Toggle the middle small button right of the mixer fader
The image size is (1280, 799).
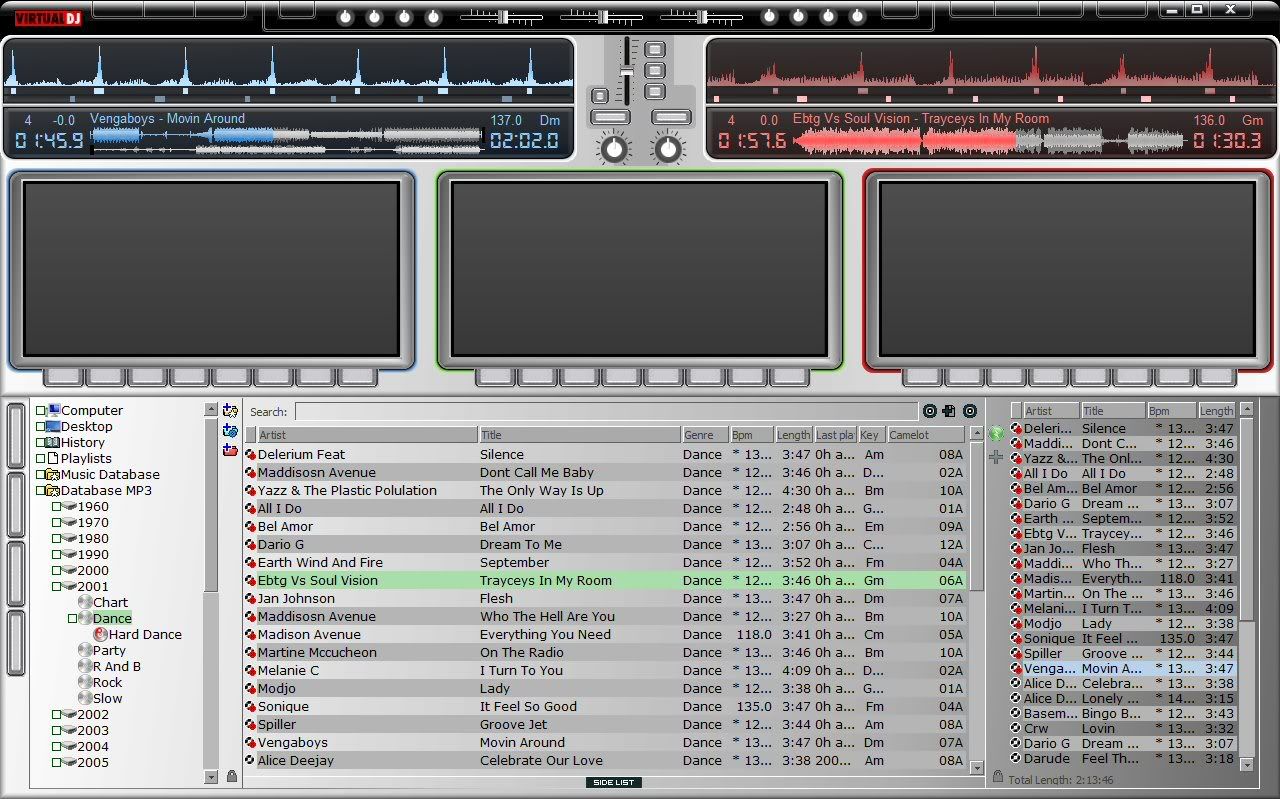pyautogui.click(x=655, y=70)
